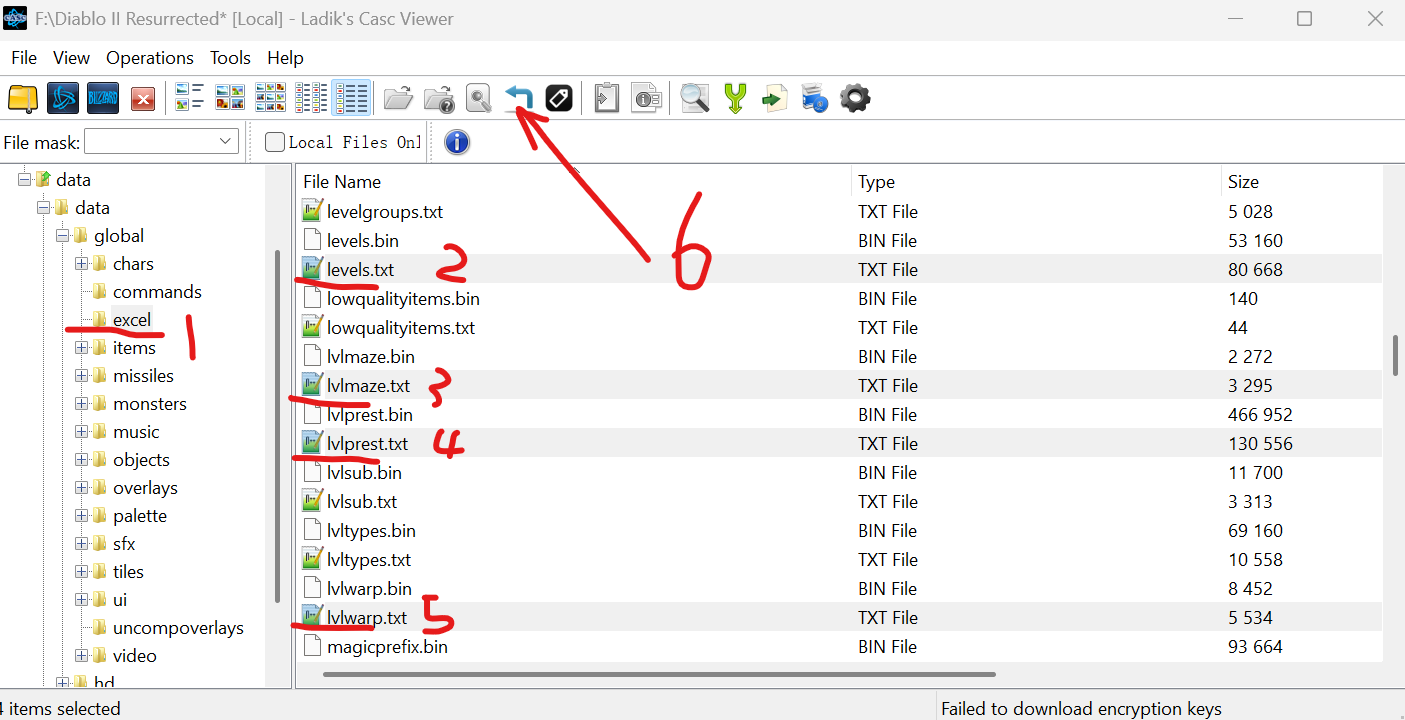1405x720 pixels.
Task: Click the file list horizontal scrollbar
Action: (x=659, y=674)
